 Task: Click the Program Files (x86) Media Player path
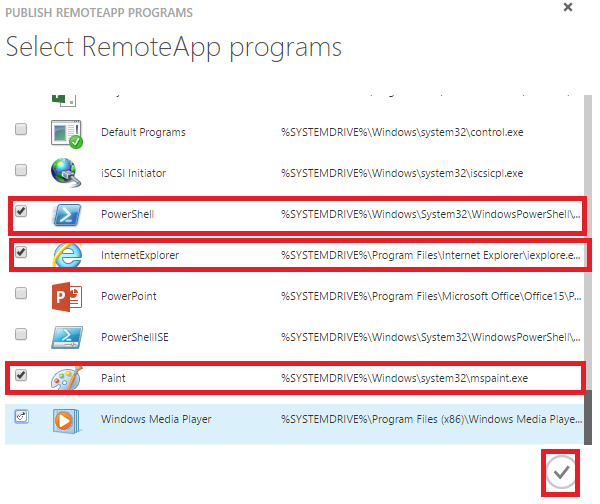tap(432, 419)
